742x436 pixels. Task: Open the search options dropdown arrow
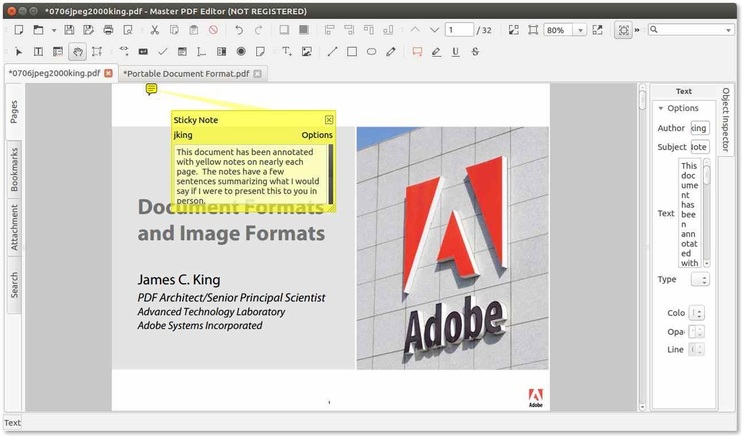pyautogui.click(x=728, y=30)
